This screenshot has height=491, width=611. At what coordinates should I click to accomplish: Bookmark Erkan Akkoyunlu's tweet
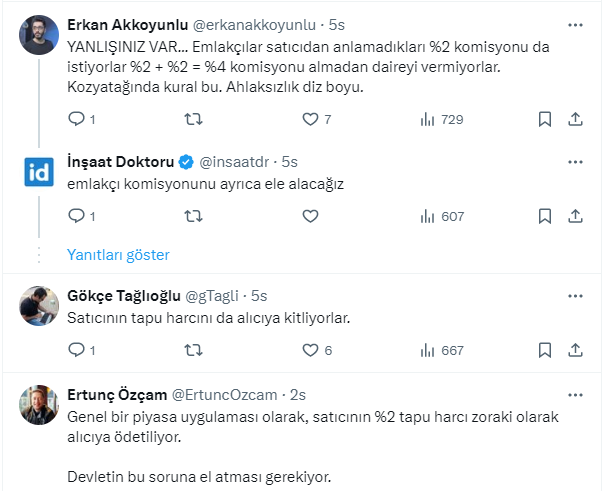[x=544, y=119]
